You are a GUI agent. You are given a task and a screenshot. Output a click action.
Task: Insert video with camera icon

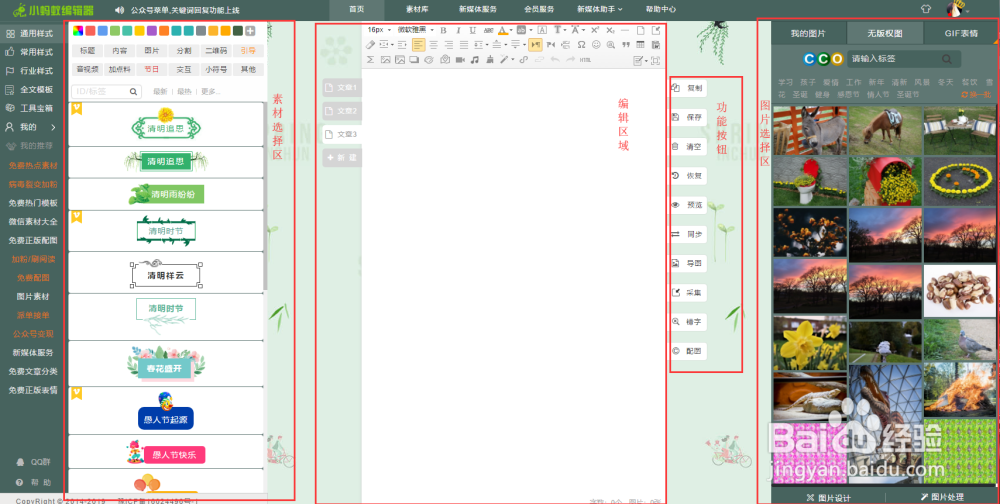(x=460, y=60)
